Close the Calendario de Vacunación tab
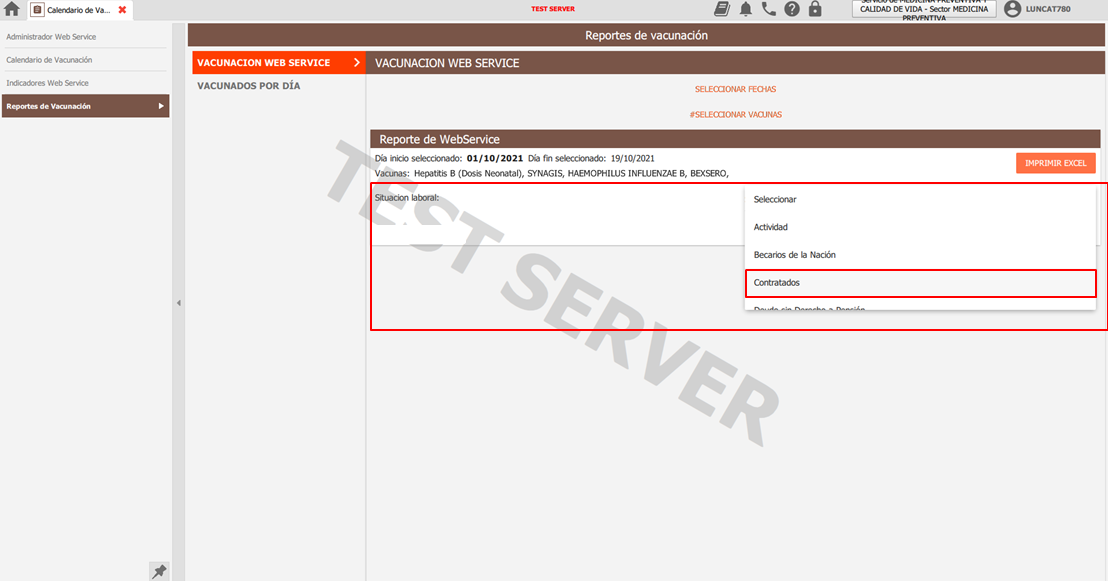 [x=122, y=9]
